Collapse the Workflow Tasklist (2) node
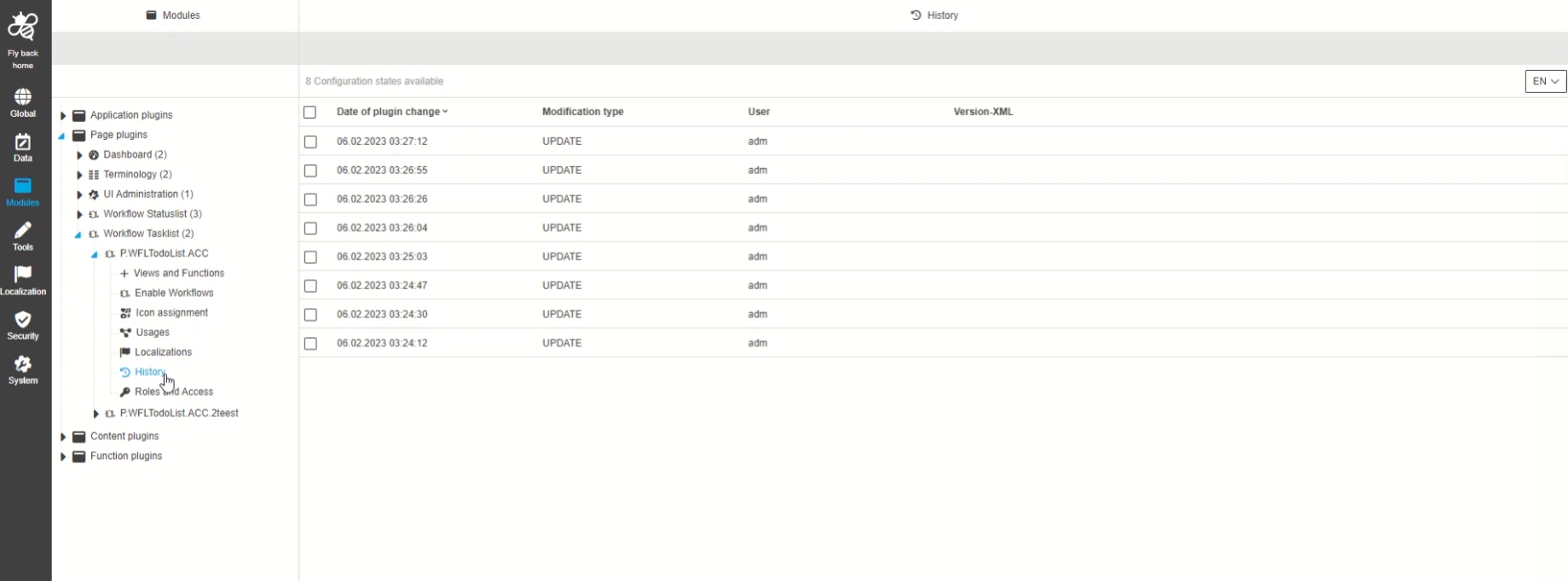Viewport: 1568px width, 581px height. [x=78, y=235]
